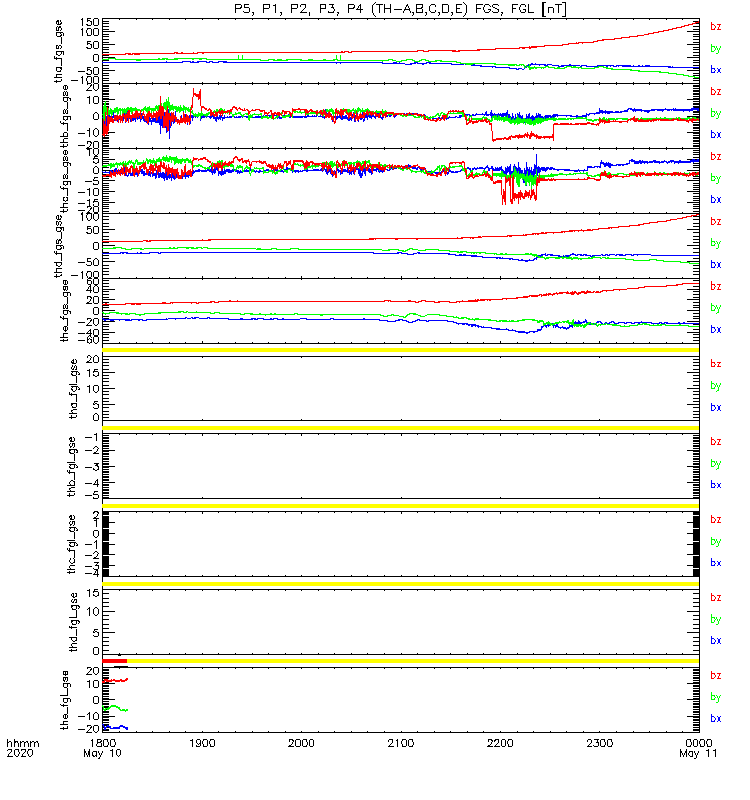
Task: Click the by legend beside thb_fgs_gse panel
Action: pyautogui.click(x=716, y=113)
